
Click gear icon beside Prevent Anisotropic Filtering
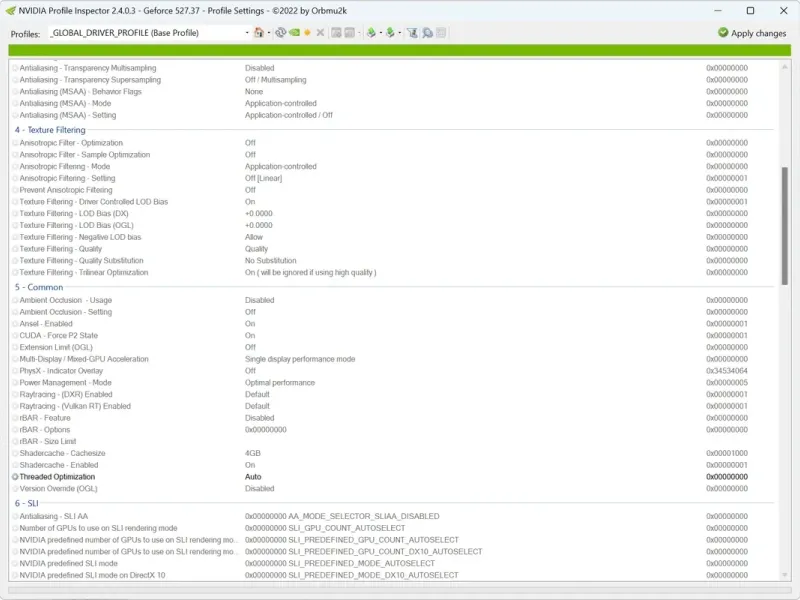[15, 190]
